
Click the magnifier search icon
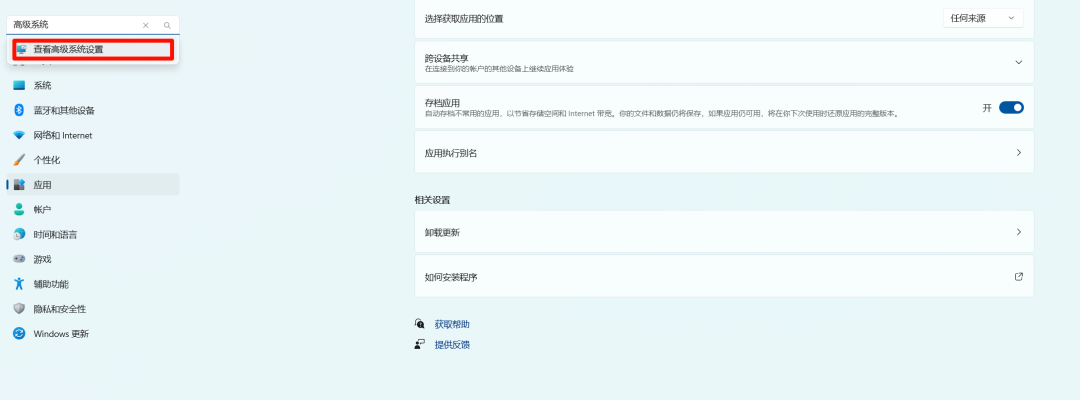click(167, 25)
